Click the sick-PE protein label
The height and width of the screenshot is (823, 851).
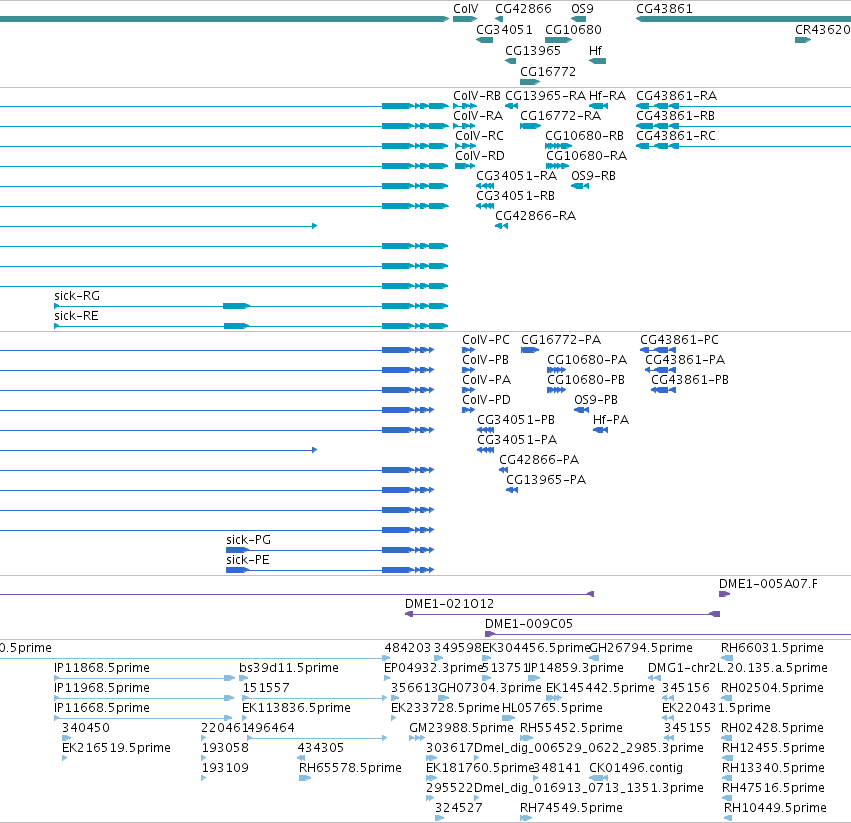(x=247, y=561)
